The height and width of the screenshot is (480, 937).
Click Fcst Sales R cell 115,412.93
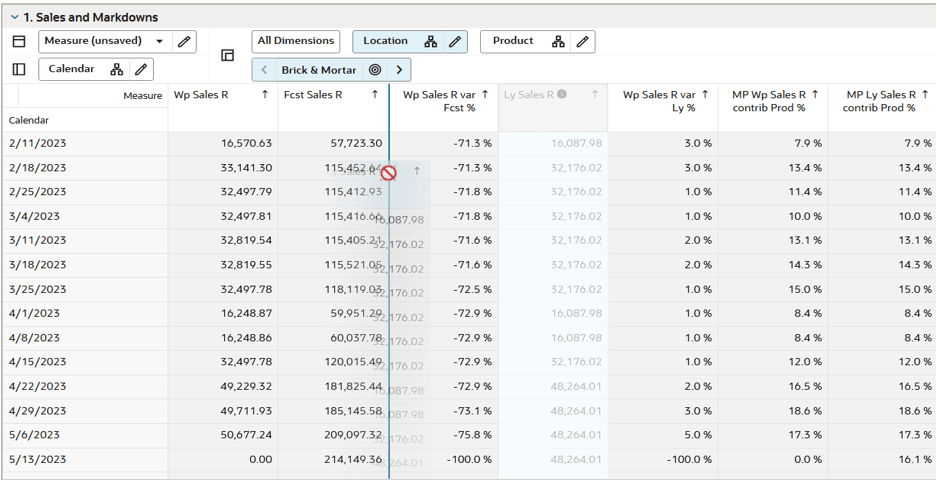coord(333,192)
